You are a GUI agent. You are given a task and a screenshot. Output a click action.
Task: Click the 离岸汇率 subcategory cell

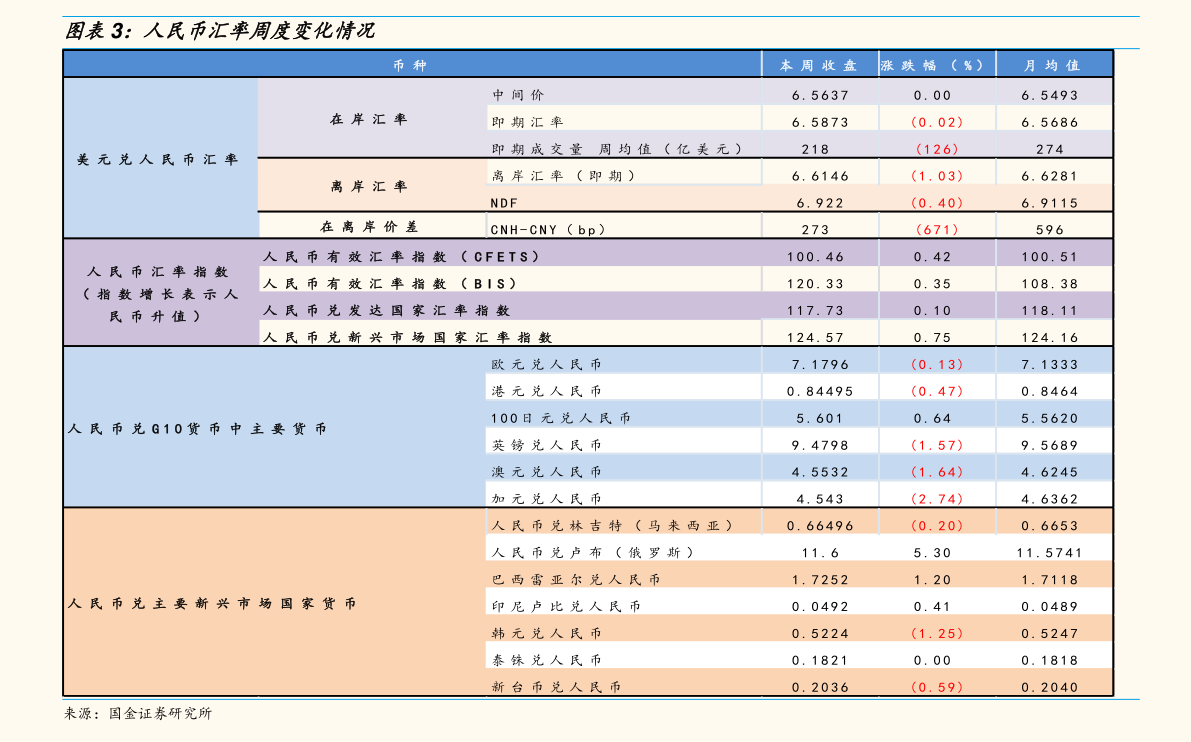click(x=369, y=186)
